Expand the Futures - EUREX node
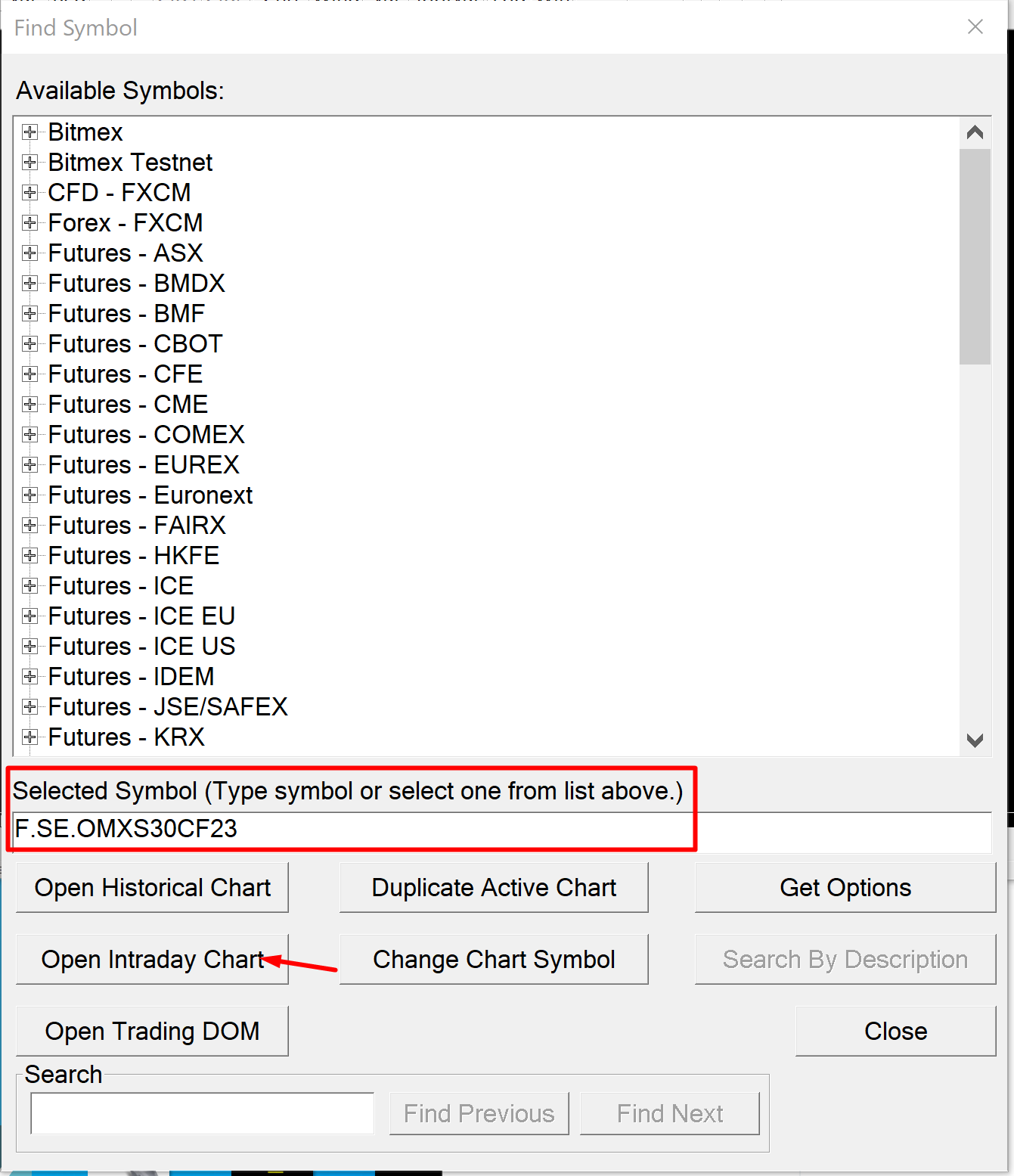 (30, 465)
